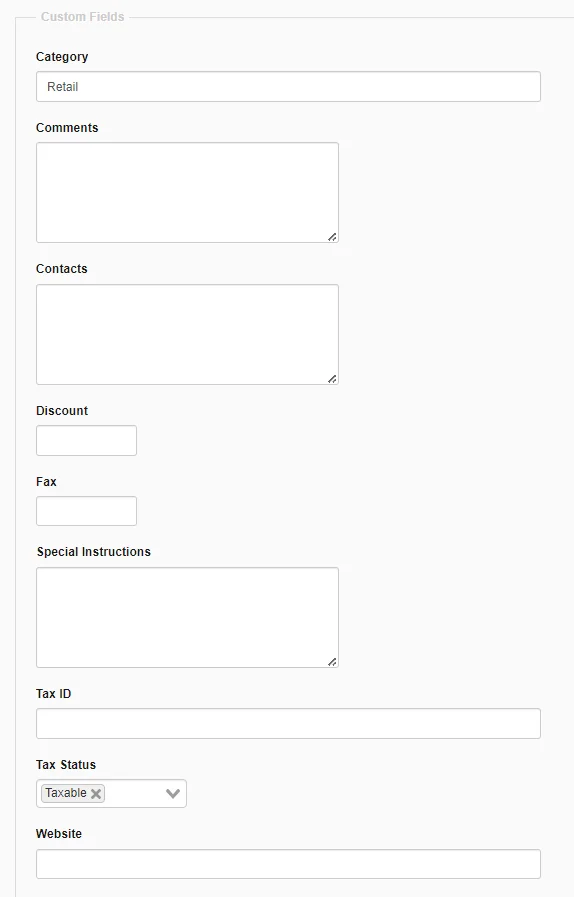Image resolution: width=574 pixels, height=897 pixels.
Task: Focus the Category field containing Retail
Action: point(288,86)
